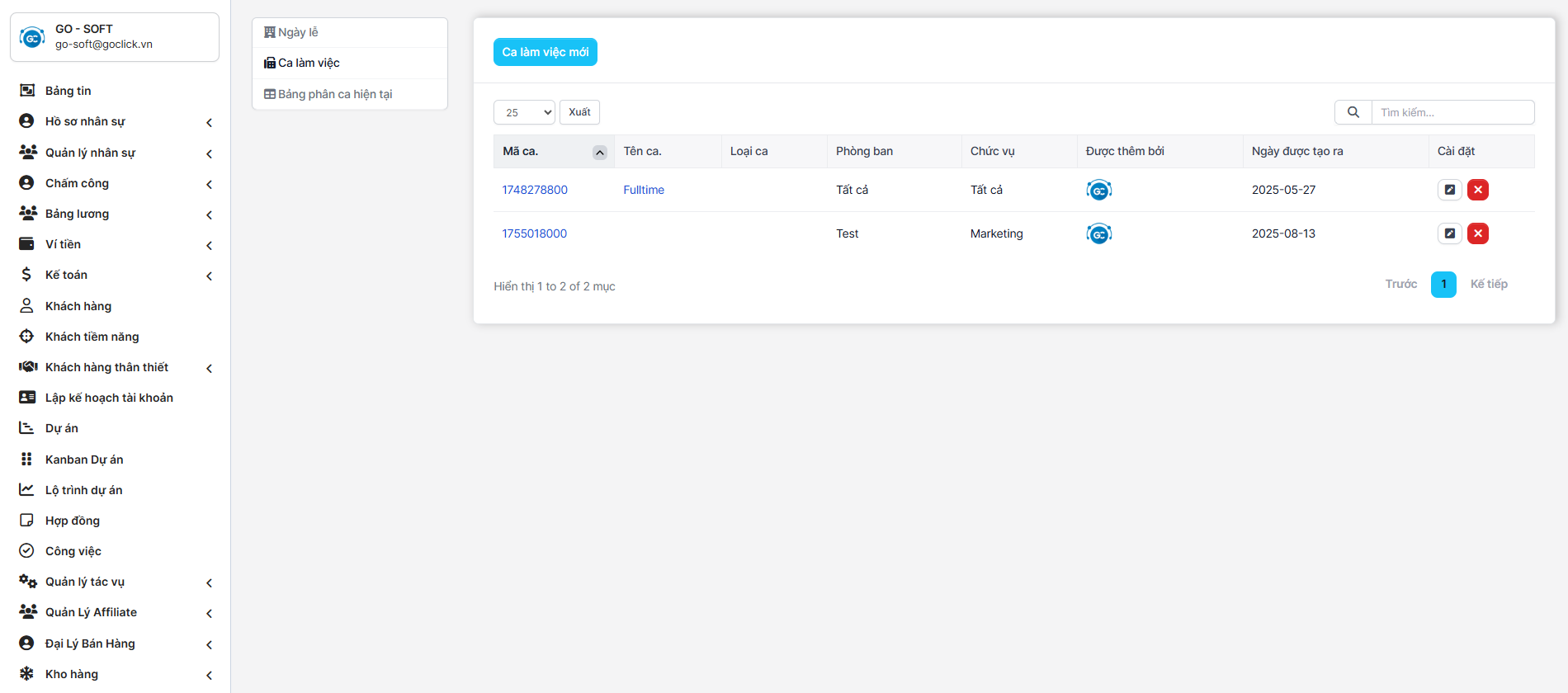This screenshot has height=693, width=1568.
Task: Open the 25 page-size dropdown
Action: pyautogui.click(x=524, y=112)
